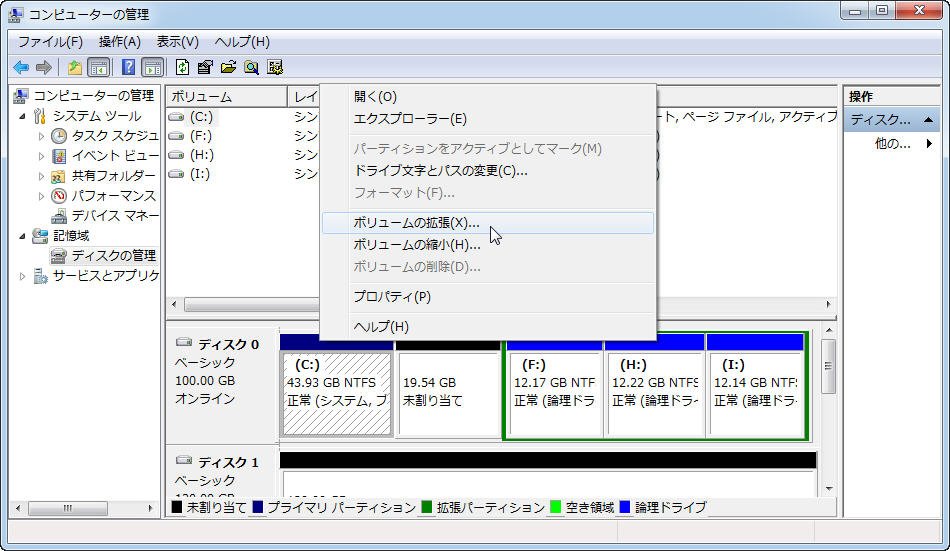This screenshot has height=551, width=950.
Task: Select the (F:) 12.17 GB logical drive
Action: (554, 394)
